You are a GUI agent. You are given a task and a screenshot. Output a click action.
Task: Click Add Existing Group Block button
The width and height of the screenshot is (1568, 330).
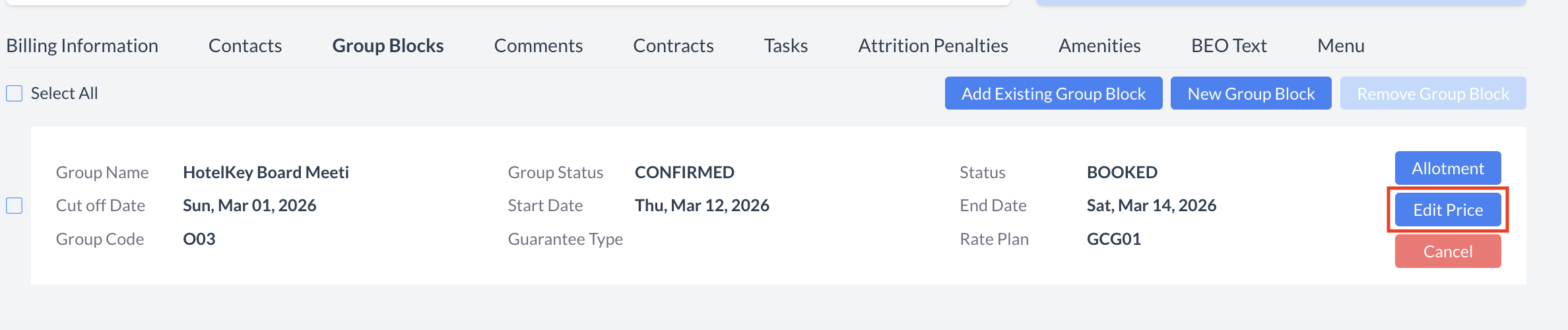pos(1053,94)
